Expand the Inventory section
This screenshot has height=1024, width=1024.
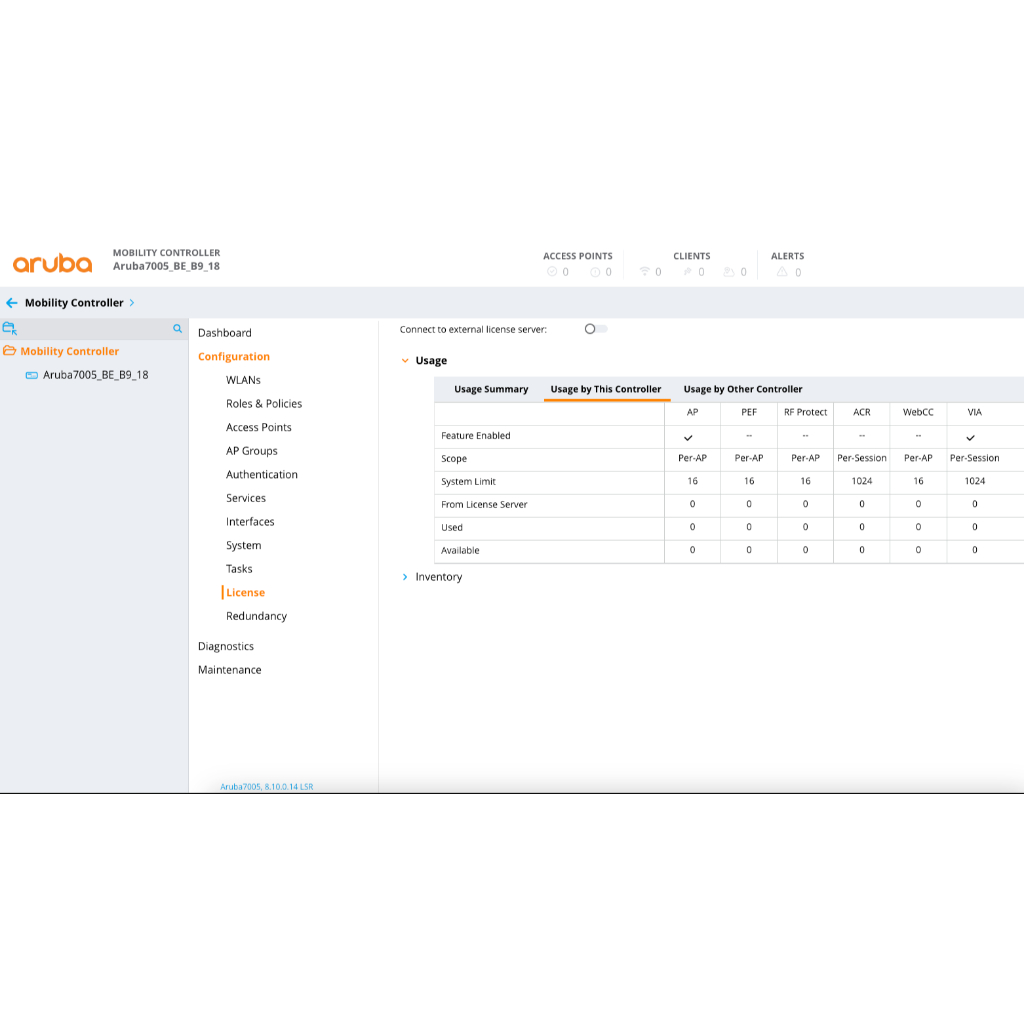pyautogui.click(x=405, y=577)
